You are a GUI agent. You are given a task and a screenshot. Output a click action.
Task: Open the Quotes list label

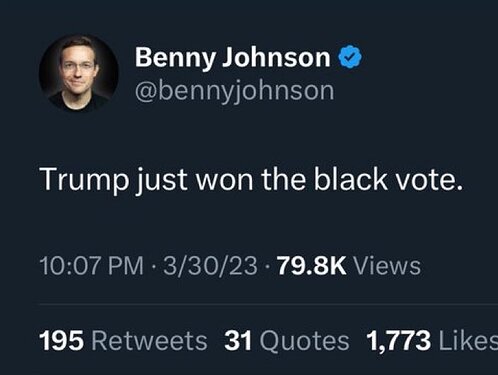click(304, 341)
